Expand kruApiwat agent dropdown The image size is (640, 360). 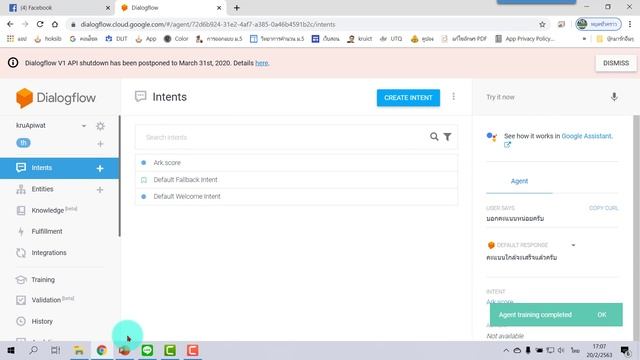[x=84, y=126]
